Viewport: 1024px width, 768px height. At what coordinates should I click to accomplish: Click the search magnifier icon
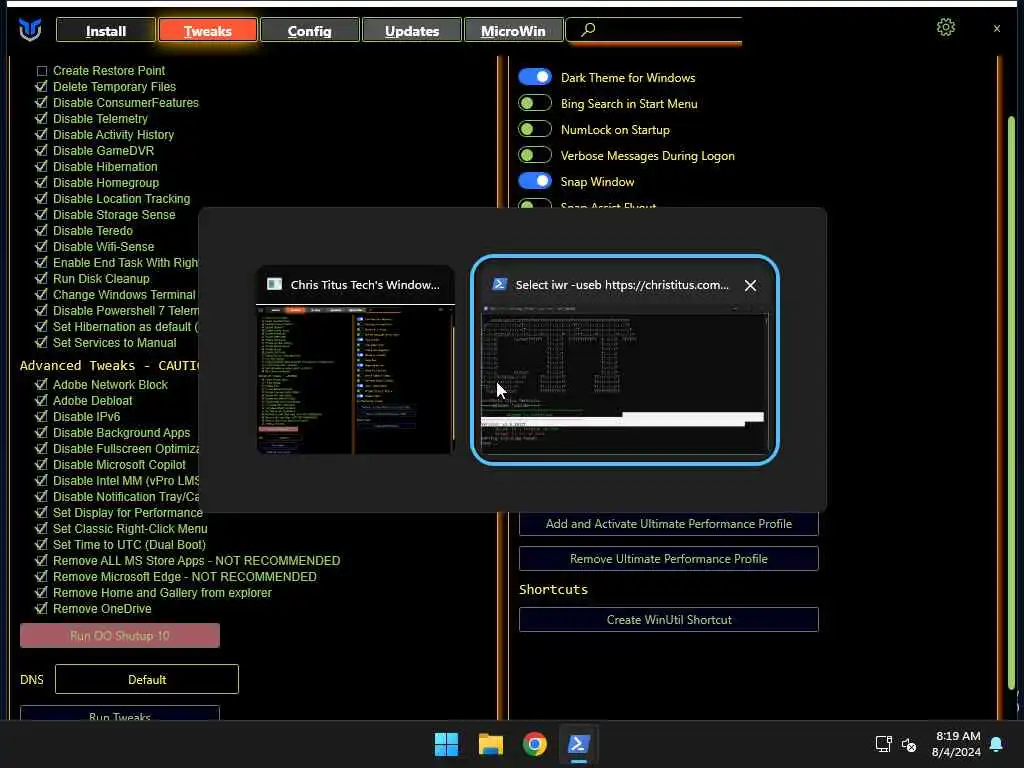point(588,29)
